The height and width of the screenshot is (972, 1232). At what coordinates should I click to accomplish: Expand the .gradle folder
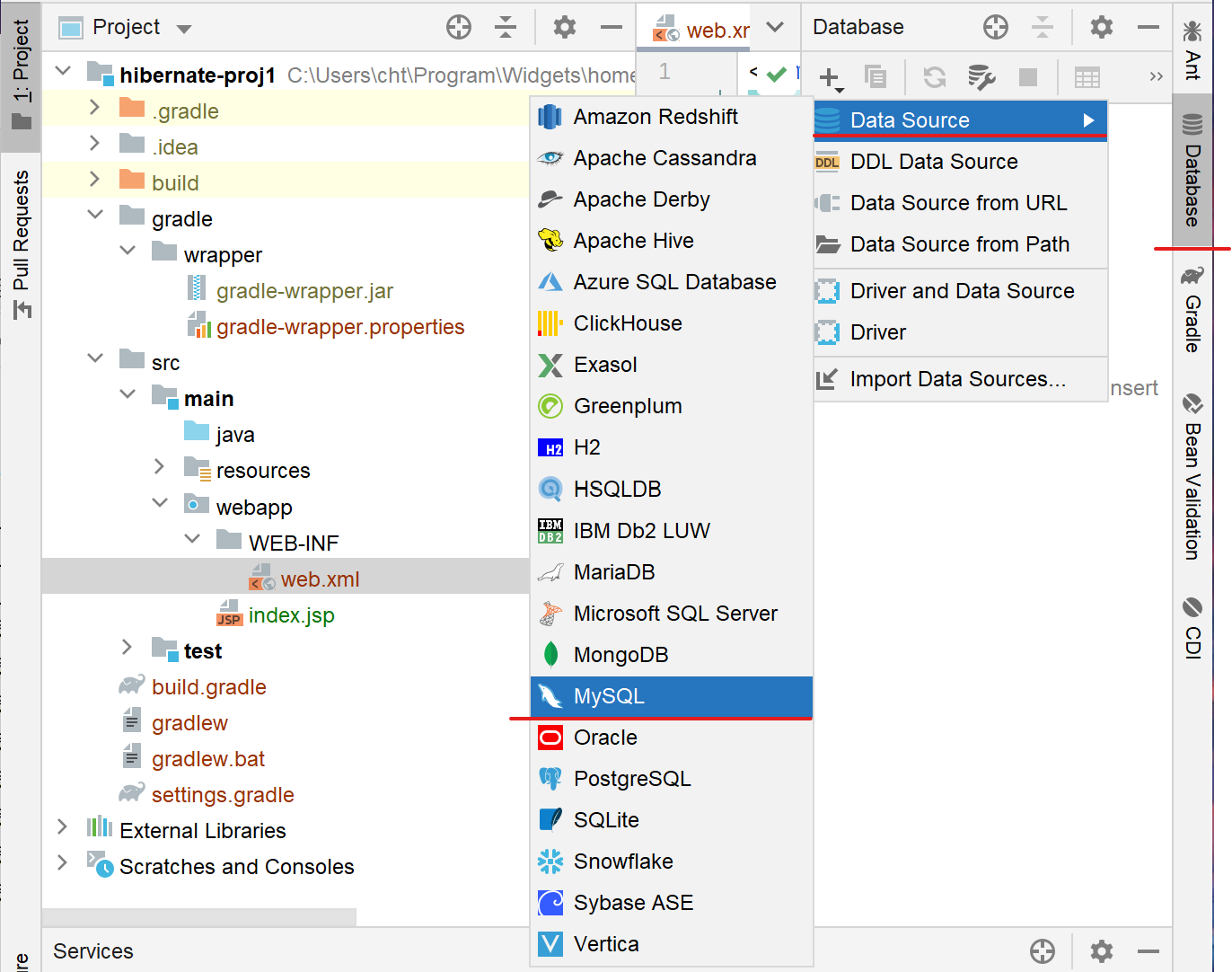coord(95,107)
